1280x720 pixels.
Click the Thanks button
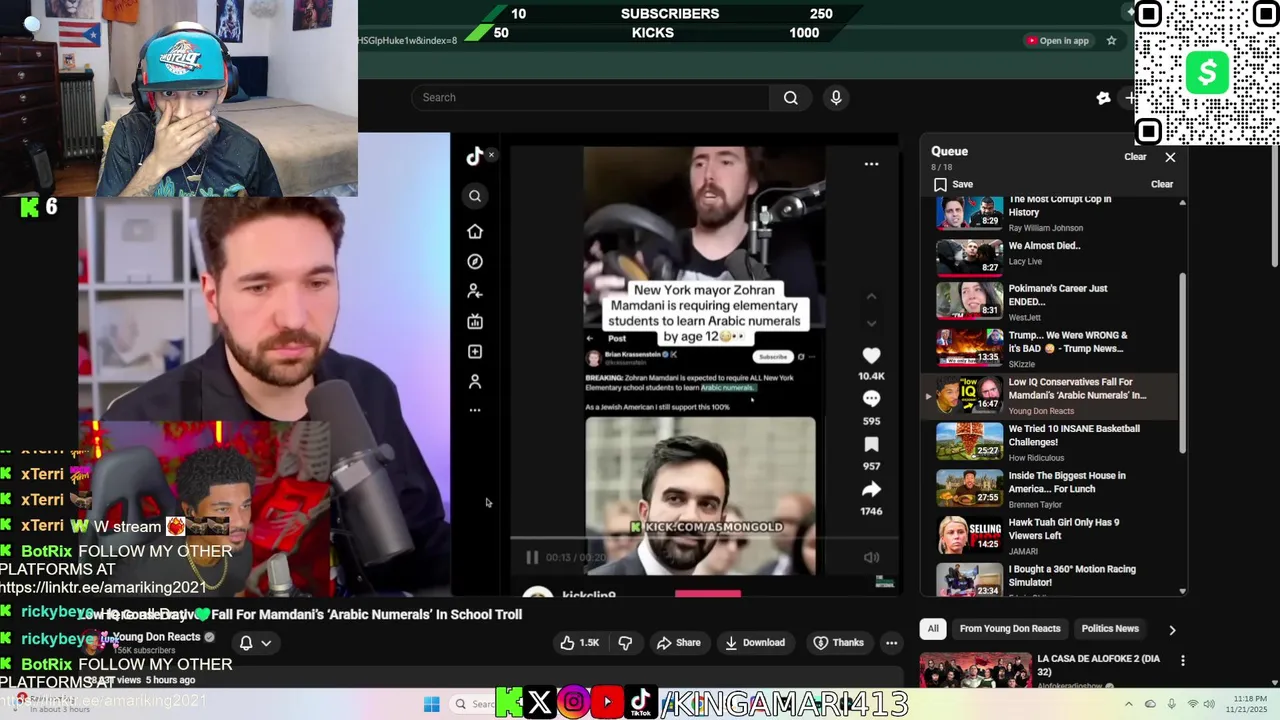click(838, 643)
